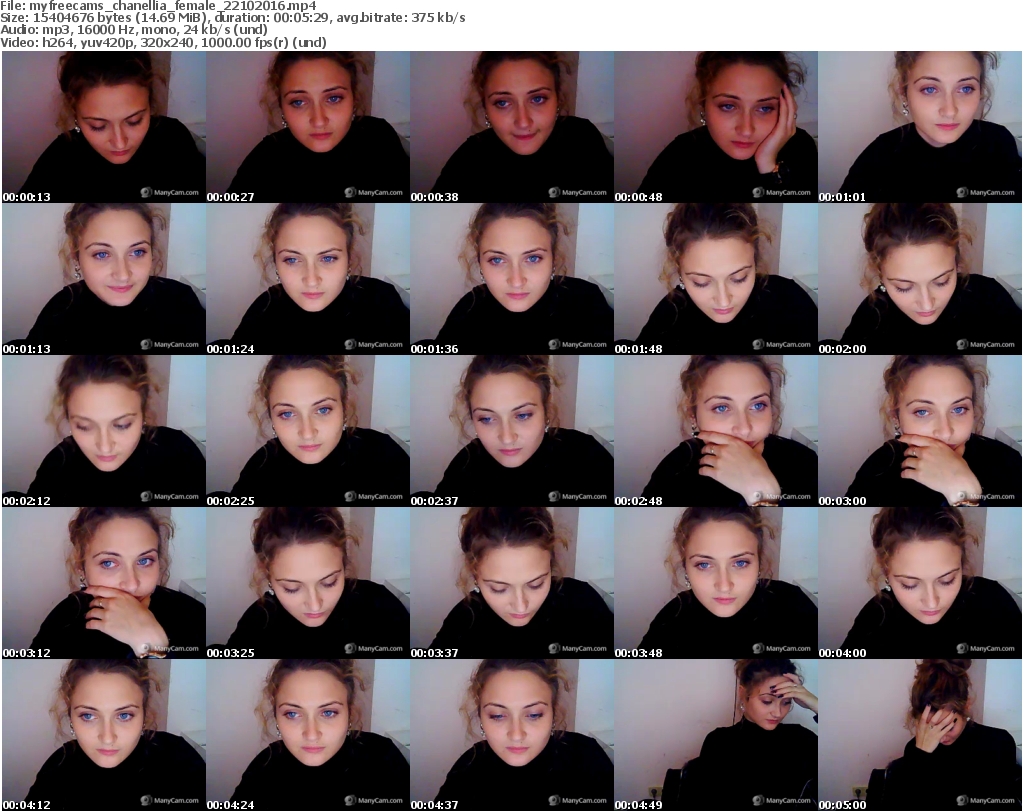The height and width of the screenshot is (811, 1024).
Task: Click the 'Size: 15404676 bytes' info line
Action: [232, 18]
